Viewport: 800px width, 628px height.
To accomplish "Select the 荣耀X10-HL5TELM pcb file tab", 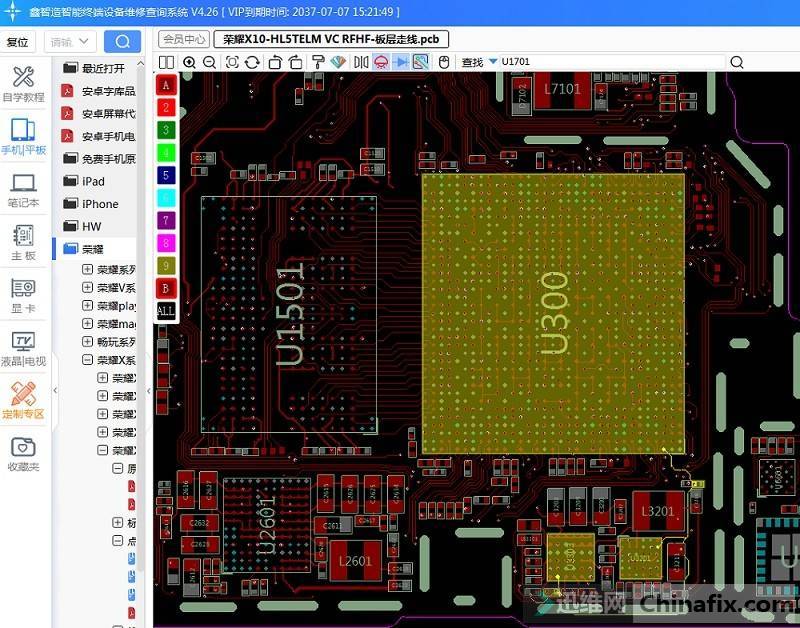I will pyautogui.click(x=331, y=39).
